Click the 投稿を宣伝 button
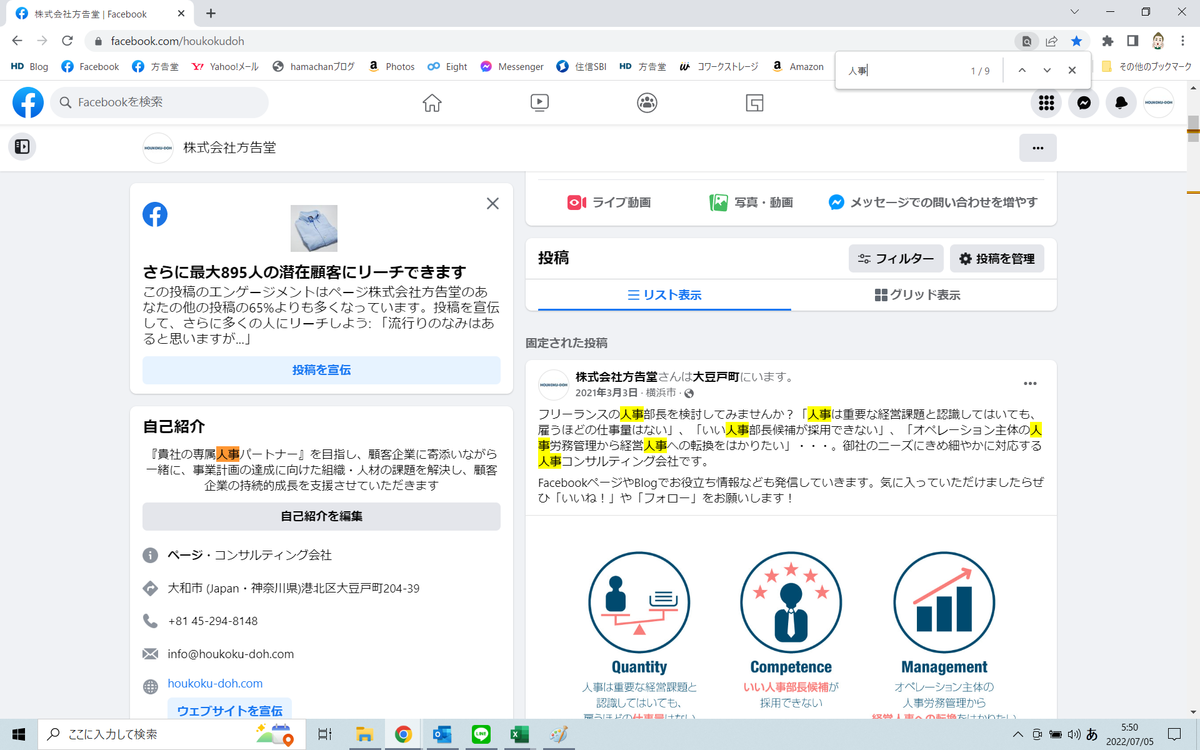1200x750 pixels. pos(321,370)
